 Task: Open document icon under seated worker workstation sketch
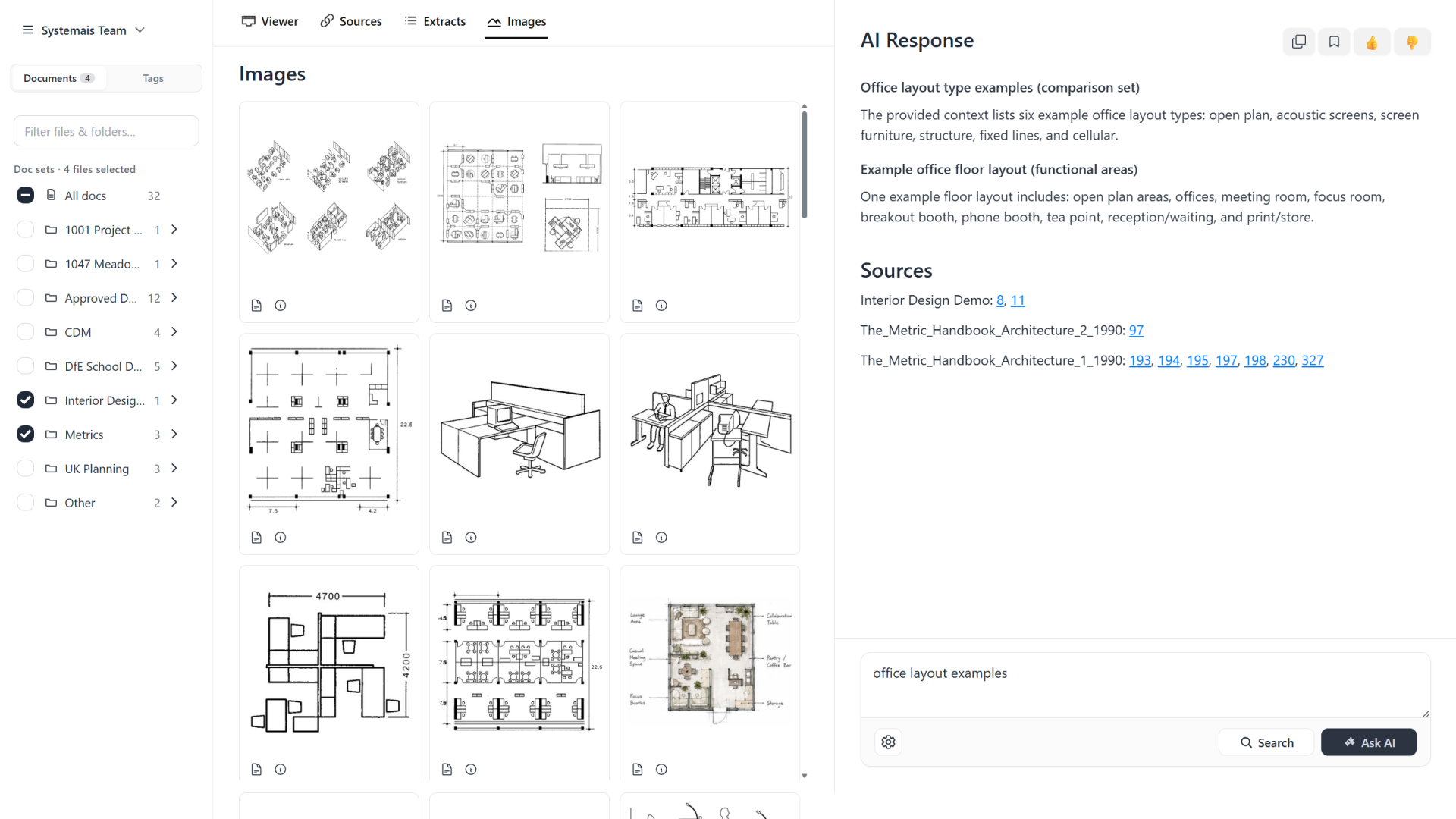coord(637,538)
